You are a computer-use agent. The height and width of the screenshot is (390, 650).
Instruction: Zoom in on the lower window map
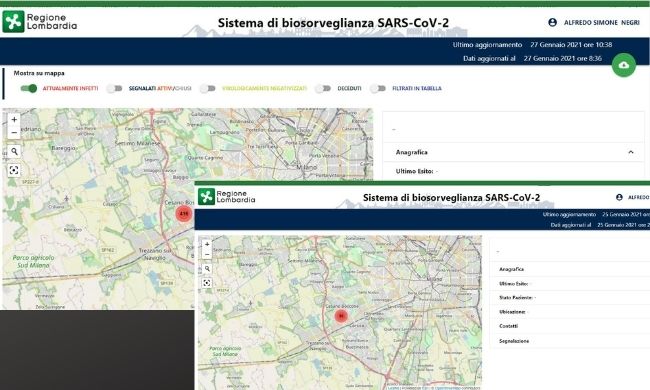coord(207,245)
